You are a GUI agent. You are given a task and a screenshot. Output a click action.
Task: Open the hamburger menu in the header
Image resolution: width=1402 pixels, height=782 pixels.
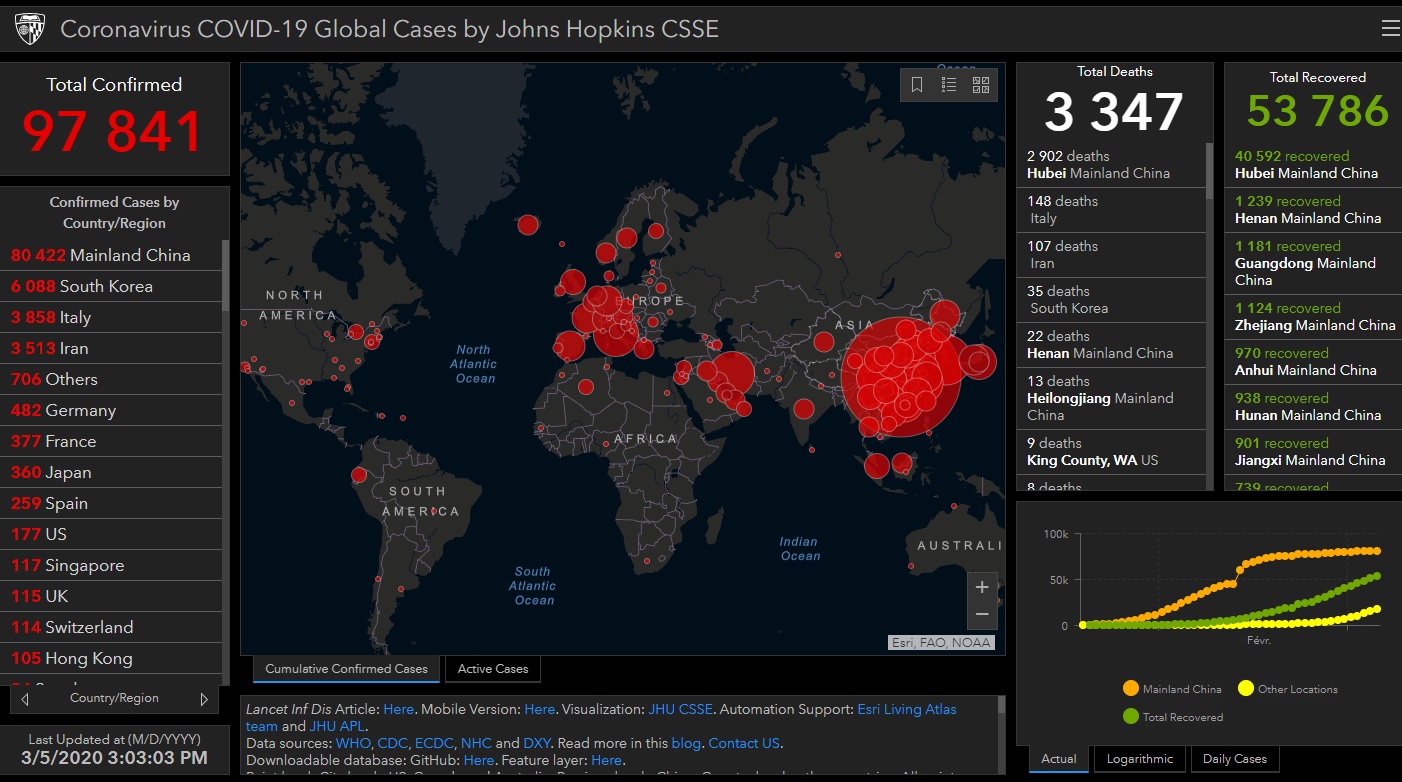tap(1390, 28)
